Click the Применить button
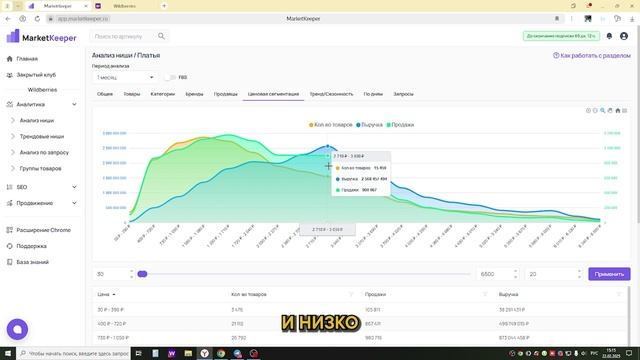Screen dimensions: 640x360 (x=609, y=274)
